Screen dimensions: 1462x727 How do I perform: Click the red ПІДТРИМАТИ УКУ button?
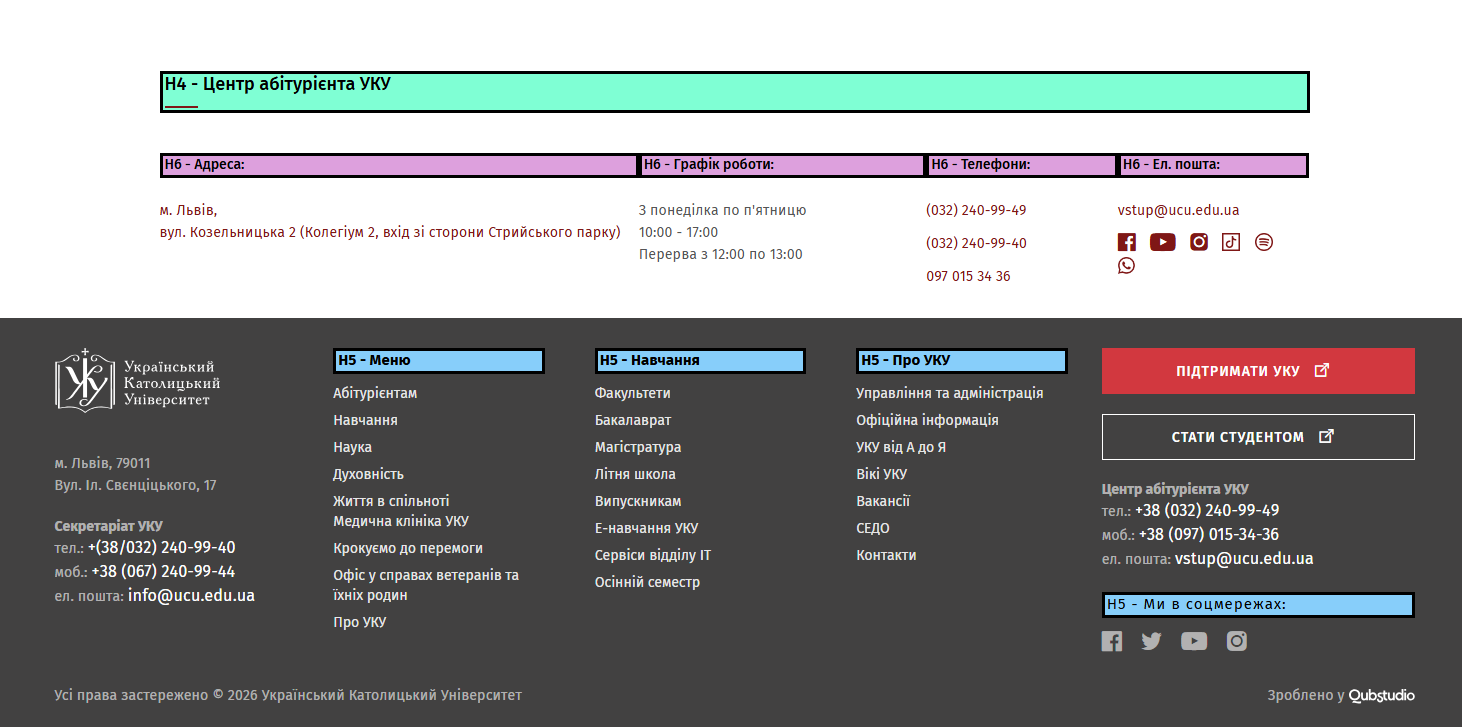[x=1258, y=371]
